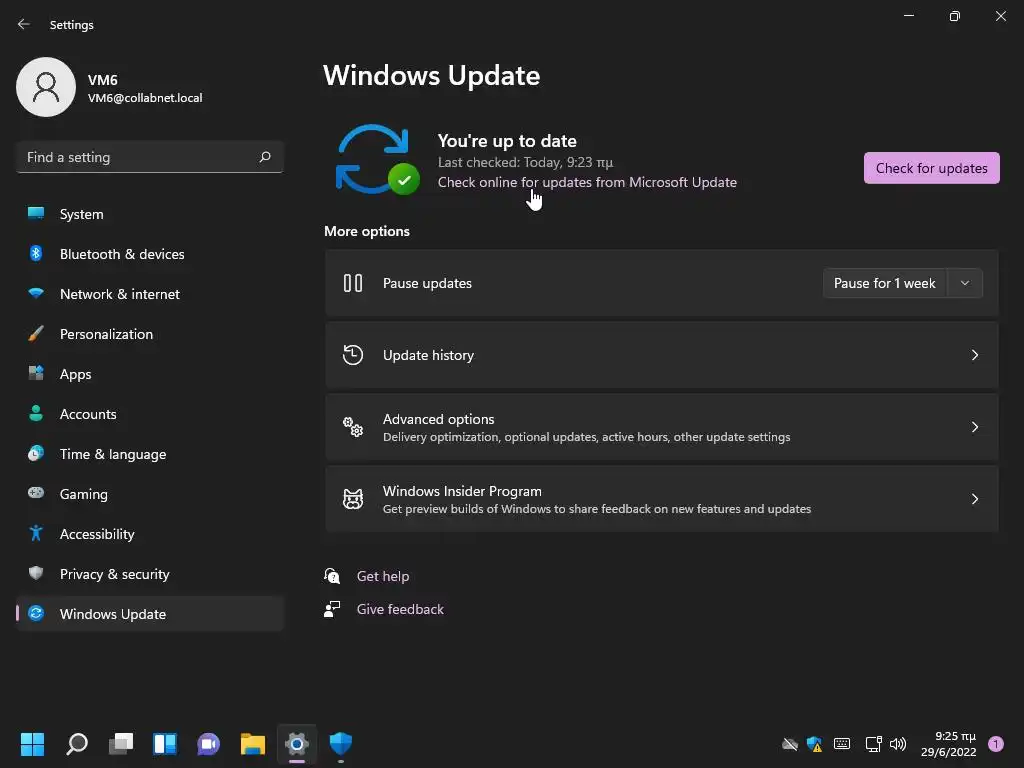This screenshot has height=768, width=1024.
Task: Open Widgets from the taskbar
Action: (x=165, y=743)
